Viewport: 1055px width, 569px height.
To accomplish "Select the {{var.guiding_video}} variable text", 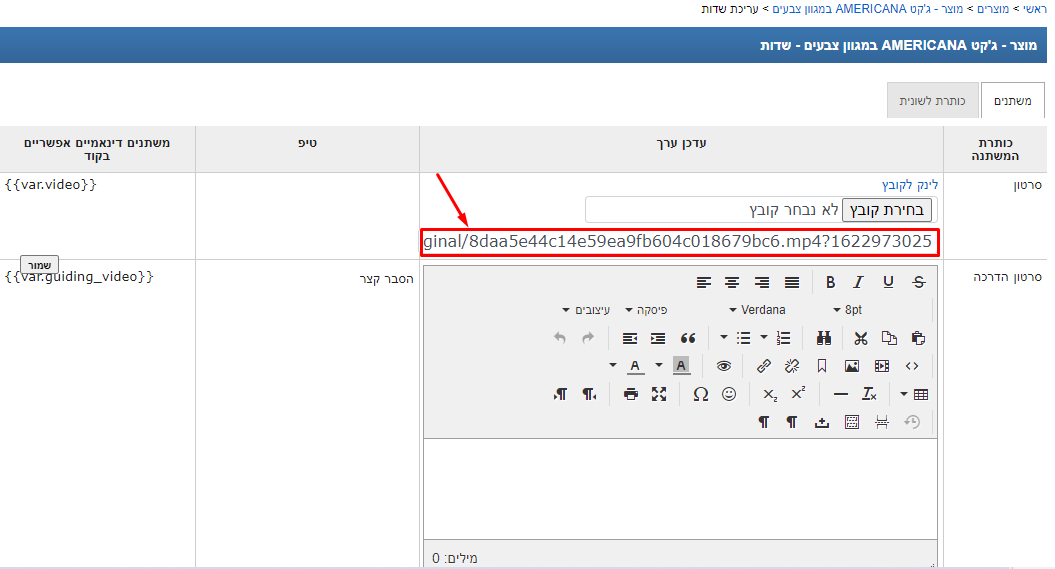I will [x=79, y=276].
